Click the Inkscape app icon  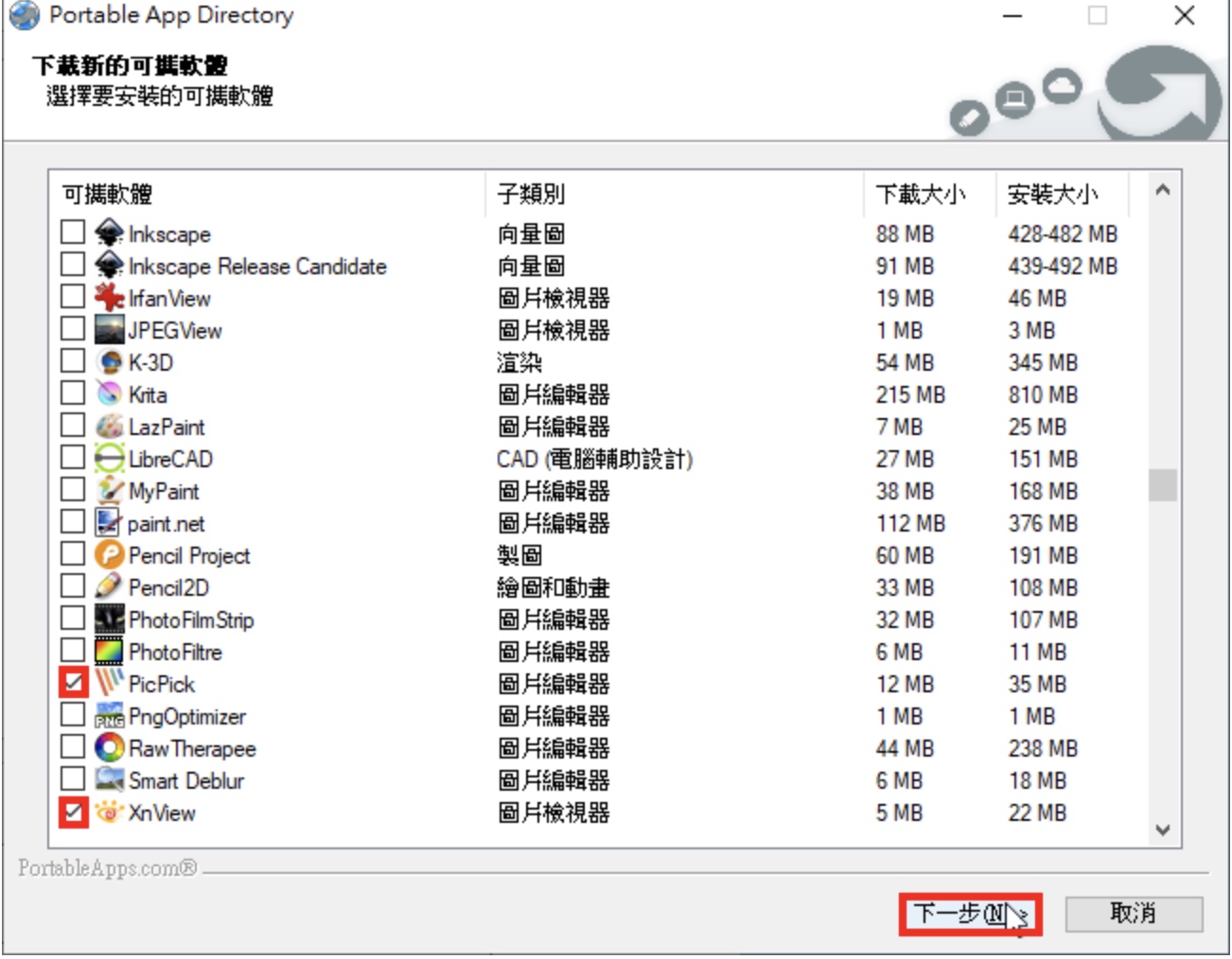(109, 233)
